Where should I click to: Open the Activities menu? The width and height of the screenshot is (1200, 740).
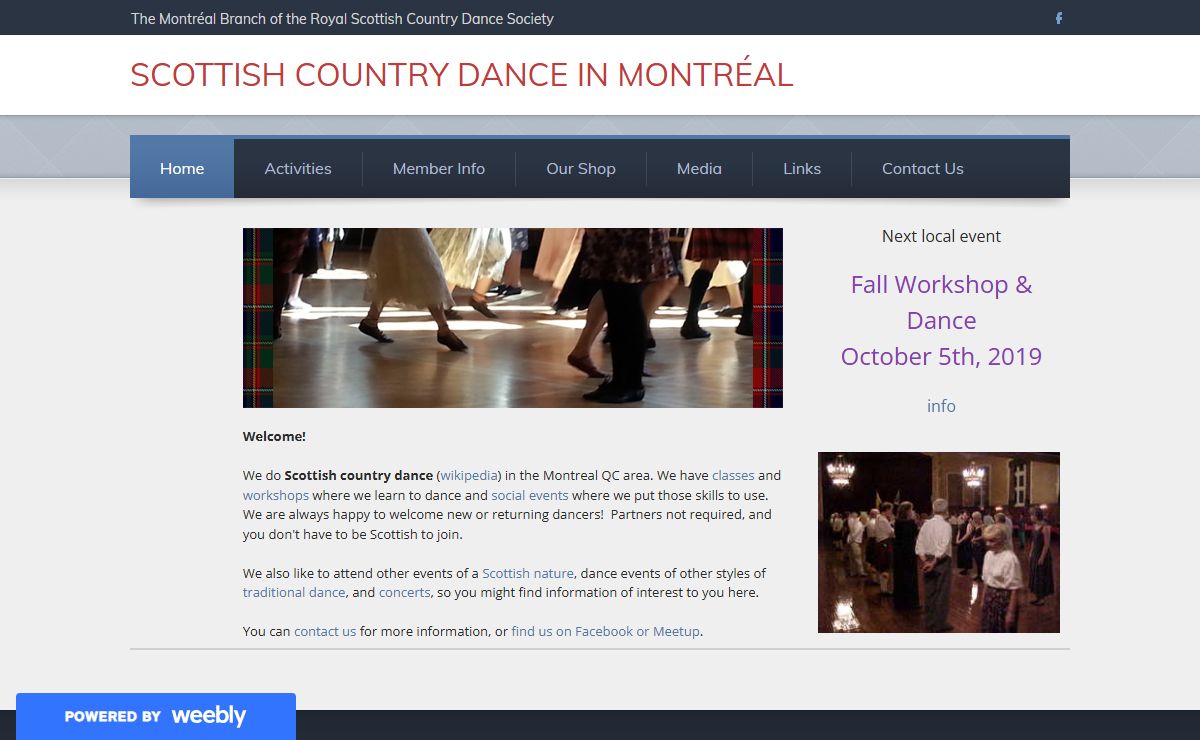click(x=298, y=168)
